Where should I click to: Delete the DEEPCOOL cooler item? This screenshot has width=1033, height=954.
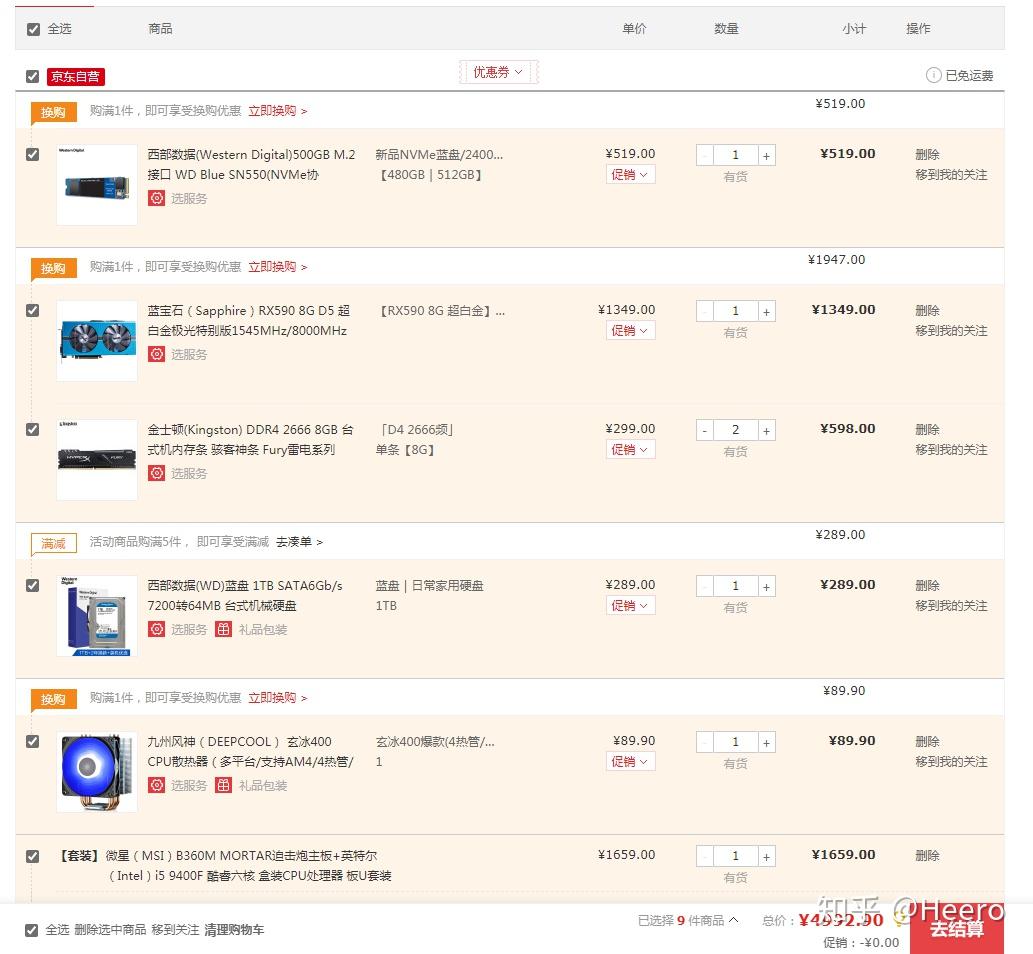tap(927, 741)
